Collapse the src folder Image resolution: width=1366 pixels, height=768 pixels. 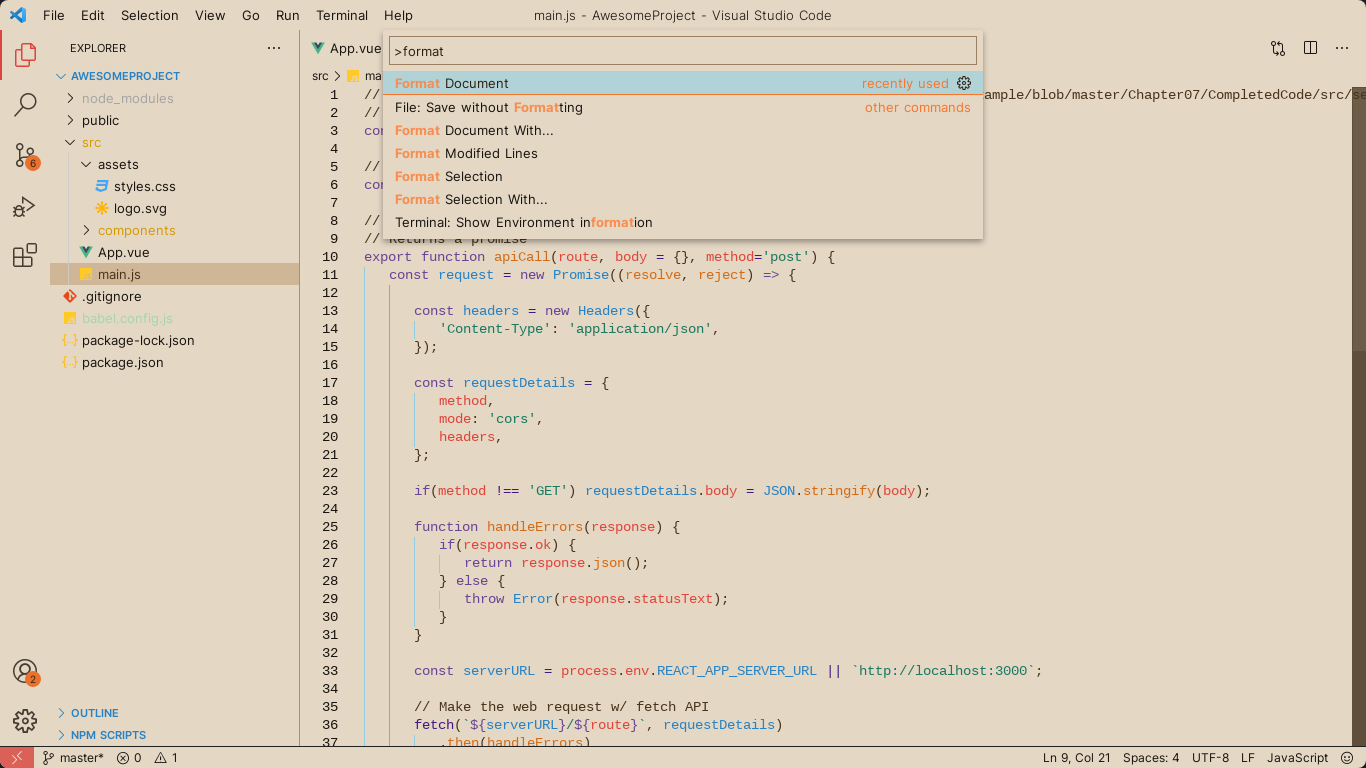(x=91, y=142)
